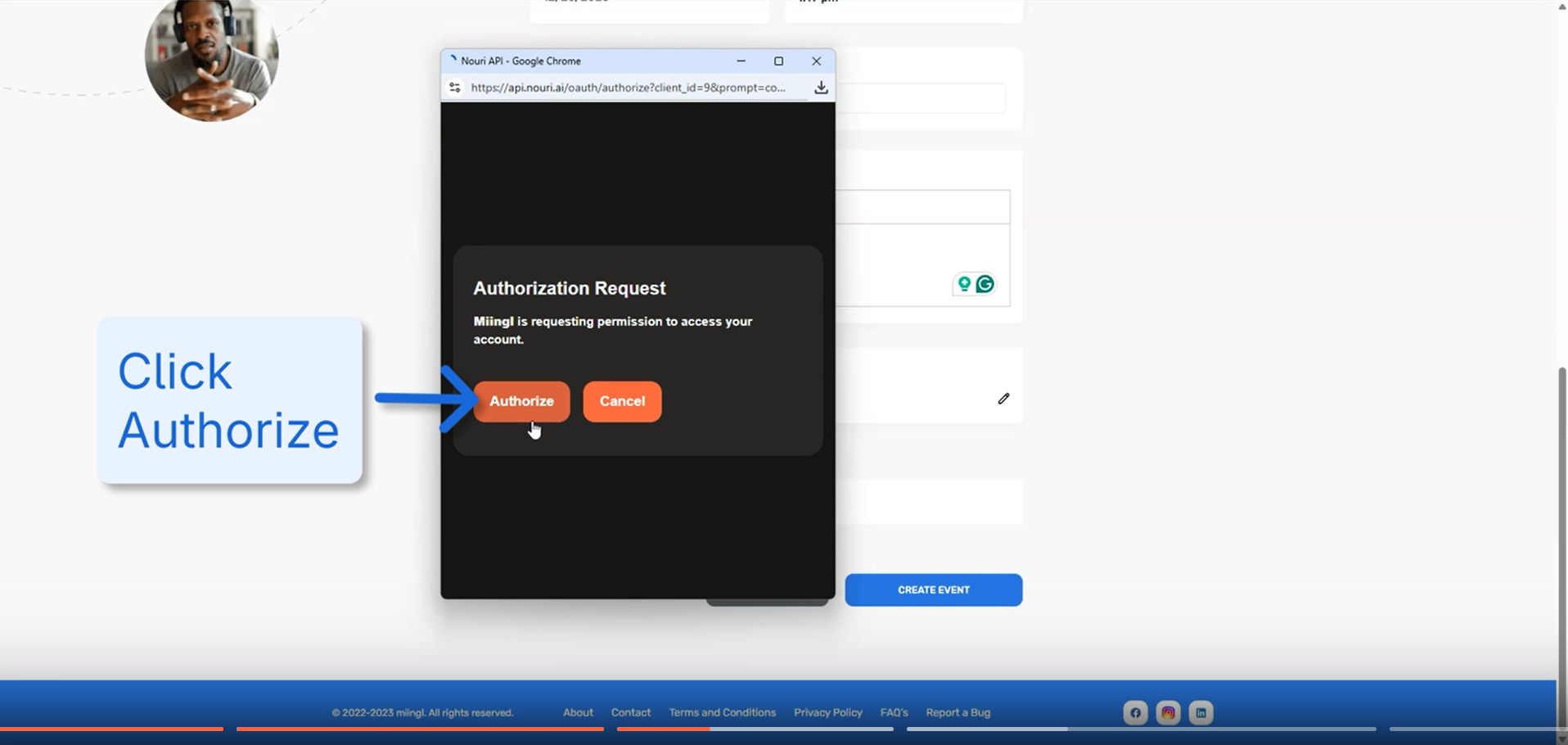
Task: Open the Facebook icon in the footer
Action: [x=1135, y=713]
